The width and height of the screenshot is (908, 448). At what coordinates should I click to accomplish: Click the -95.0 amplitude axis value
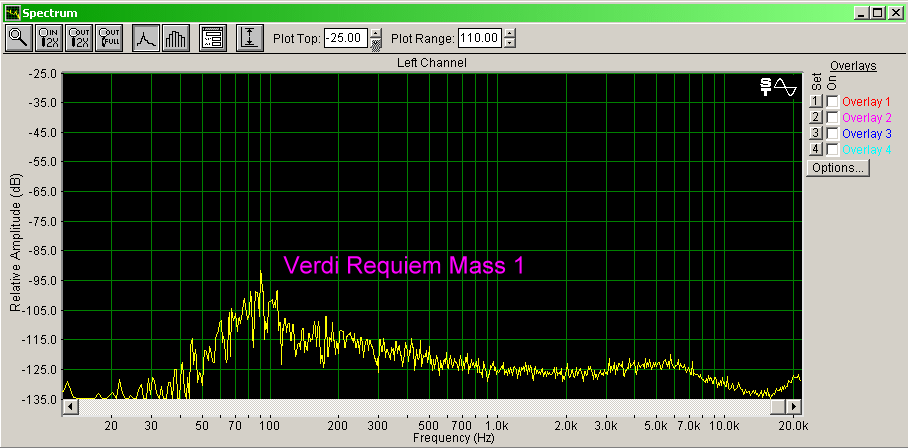tap(43, 281)
